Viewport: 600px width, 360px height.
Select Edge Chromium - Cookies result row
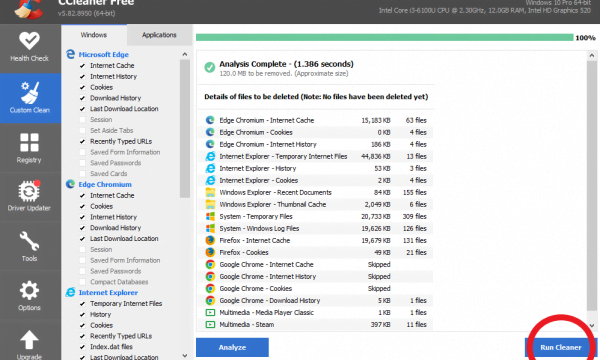tap(316, 132)
